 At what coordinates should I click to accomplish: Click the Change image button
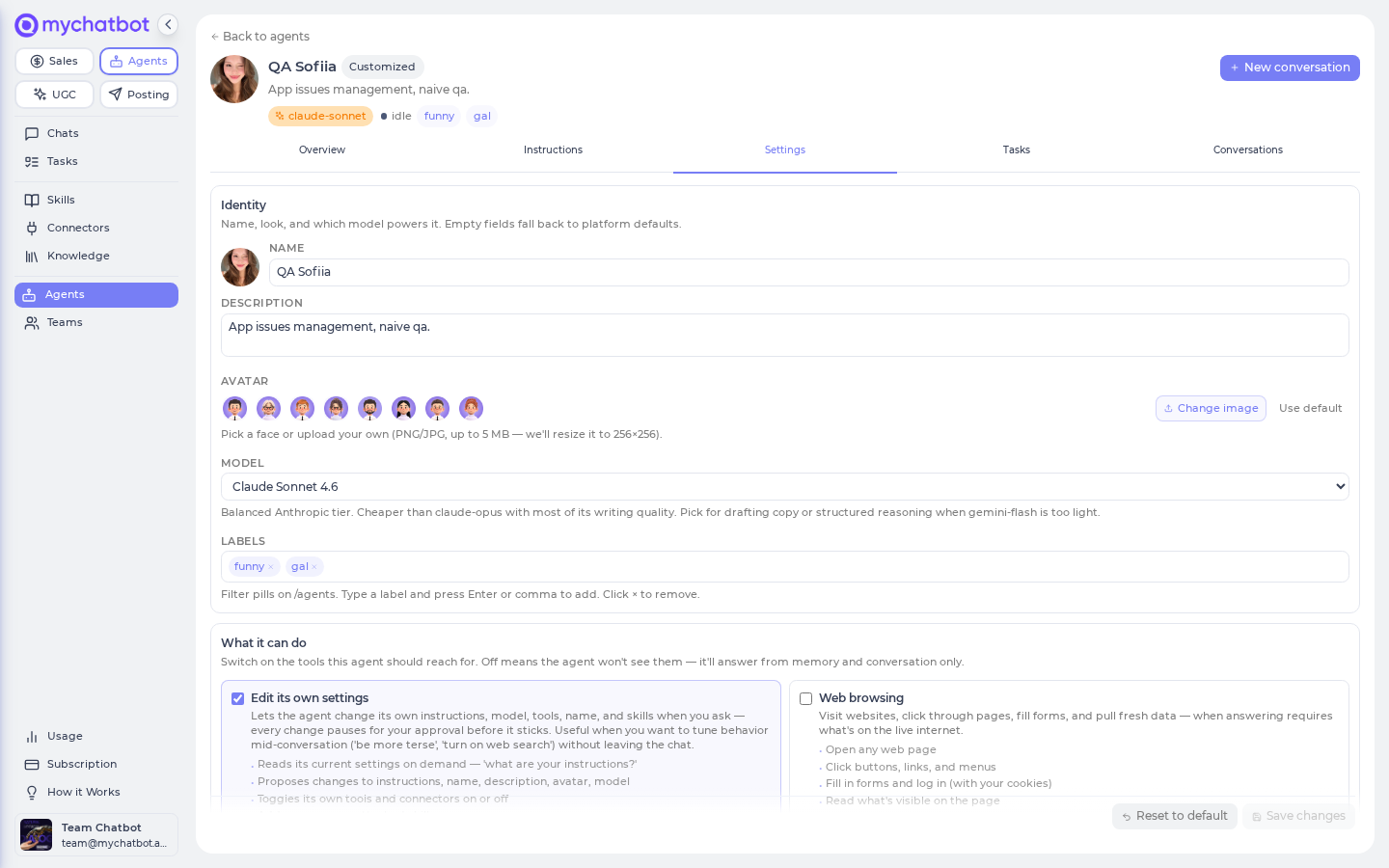pyautogui.click(x=1211, y=408)
